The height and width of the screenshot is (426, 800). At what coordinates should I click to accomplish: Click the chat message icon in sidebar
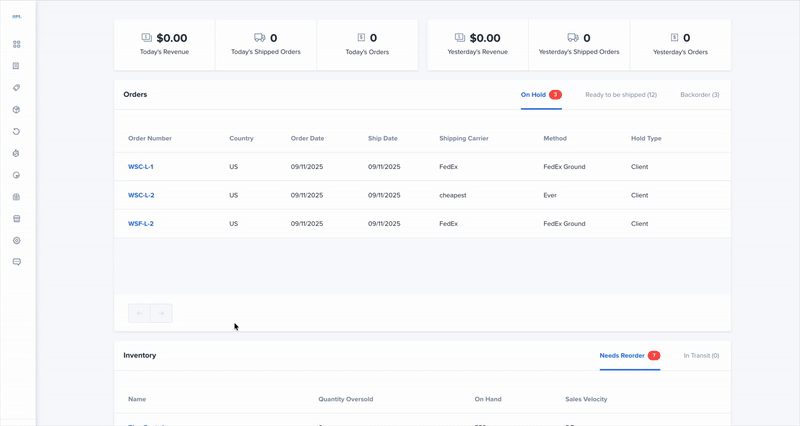(16, 262)
